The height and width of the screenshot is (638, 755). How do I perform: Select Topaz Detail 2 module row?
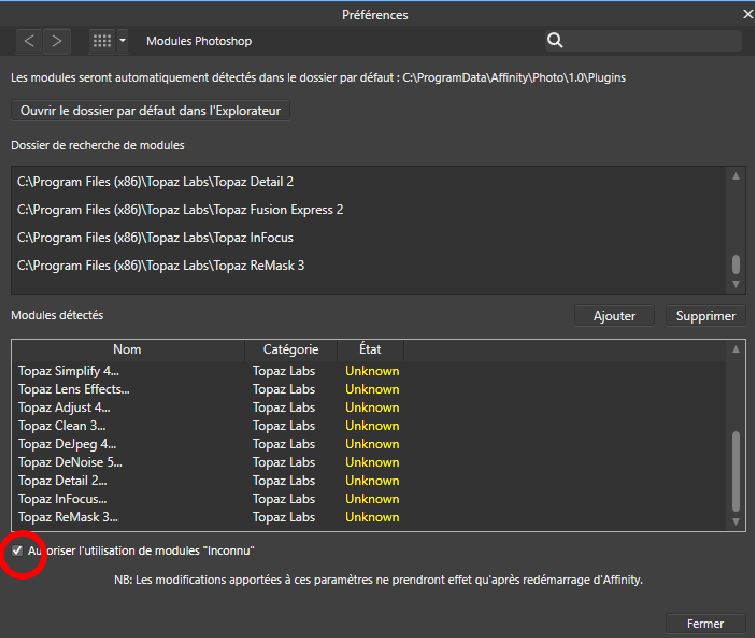pyautogui.click(x=369, y=481)
